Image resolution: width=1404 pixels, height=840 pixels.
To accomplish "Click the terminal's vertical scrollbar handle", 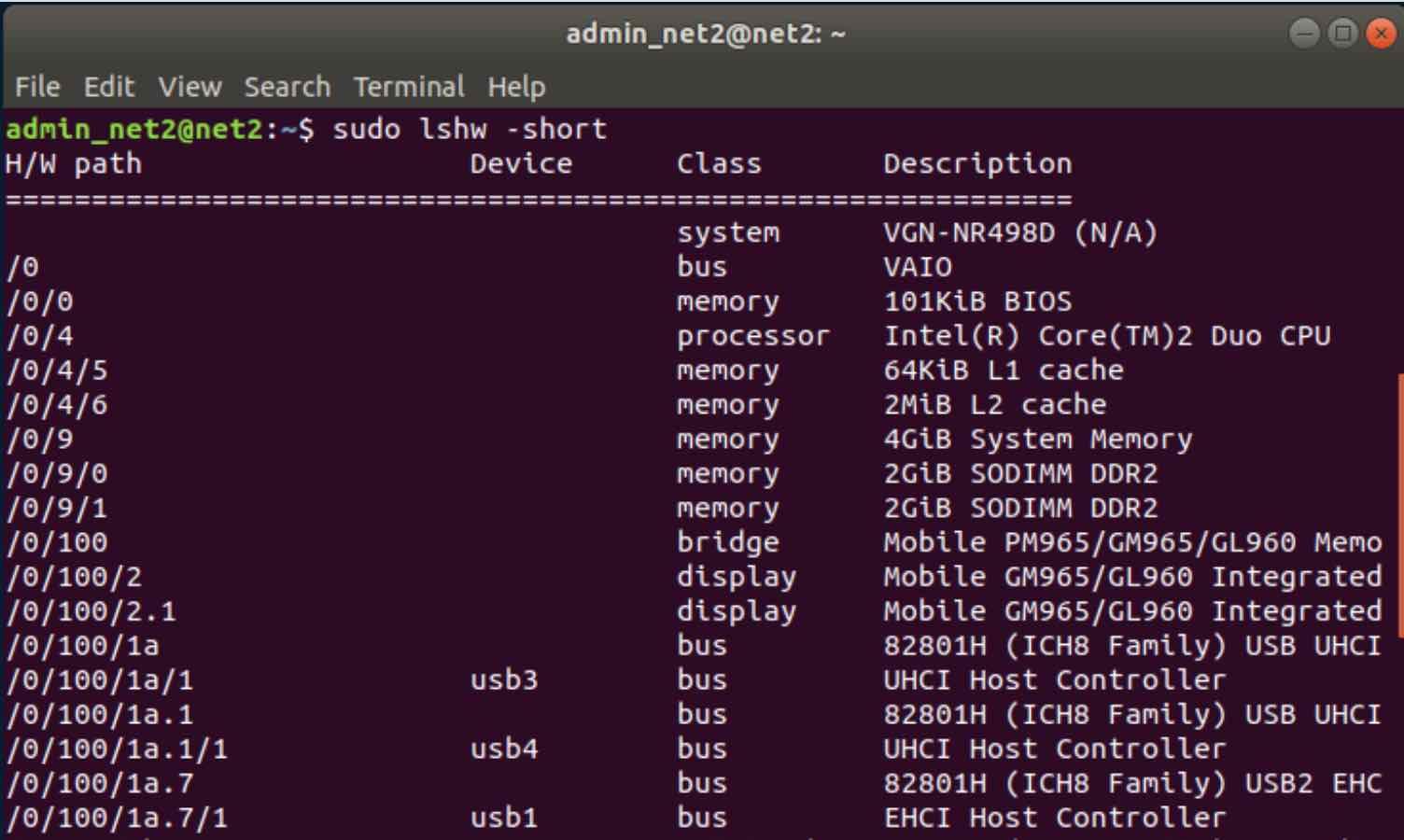I will pos(1399,504).
